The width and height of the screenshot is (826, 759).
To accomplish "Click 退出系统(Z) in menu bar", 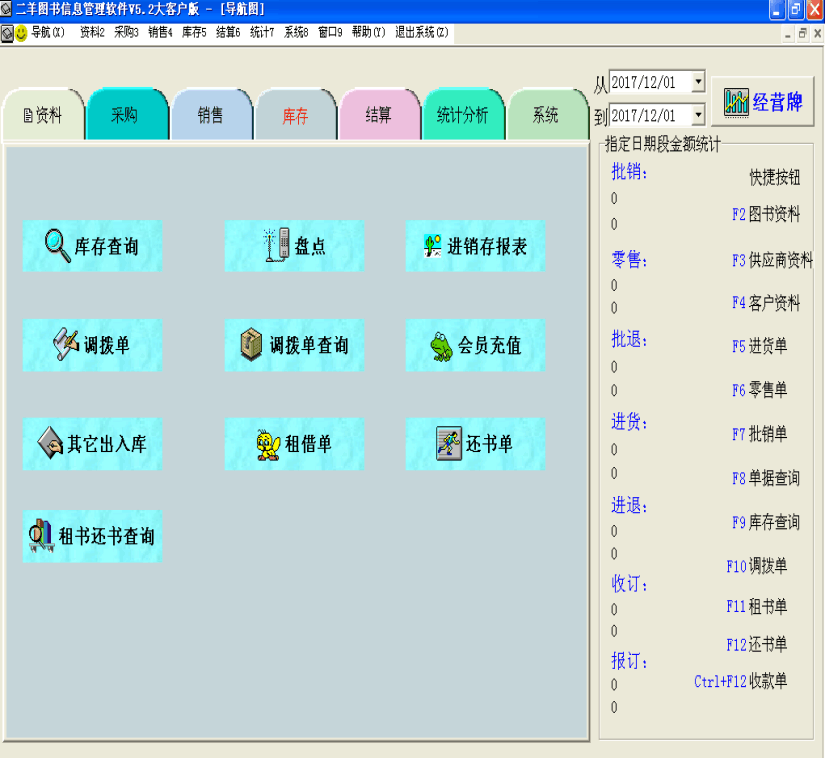I will [421, 33].
